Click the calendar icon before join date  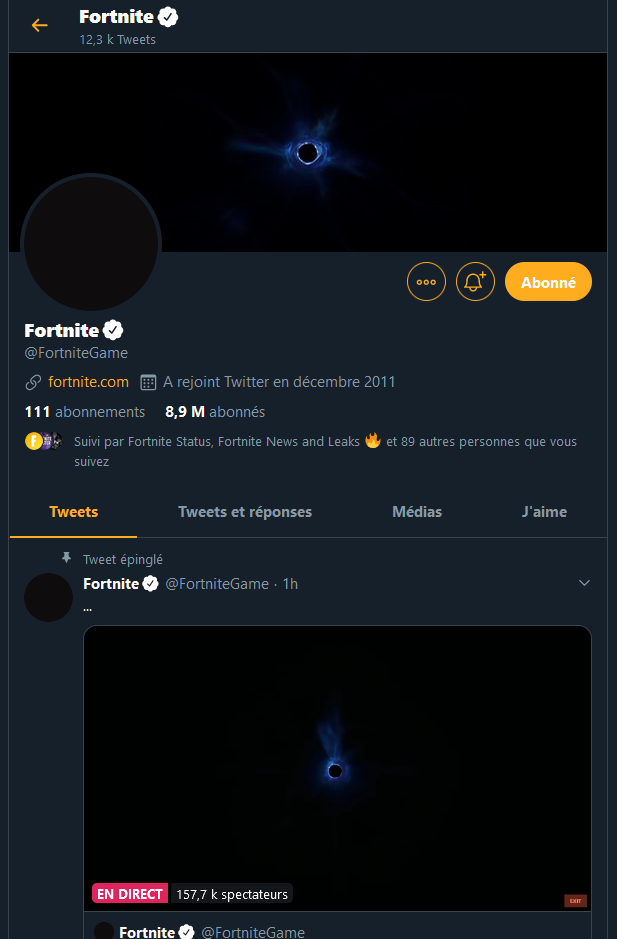coord(148,382)
